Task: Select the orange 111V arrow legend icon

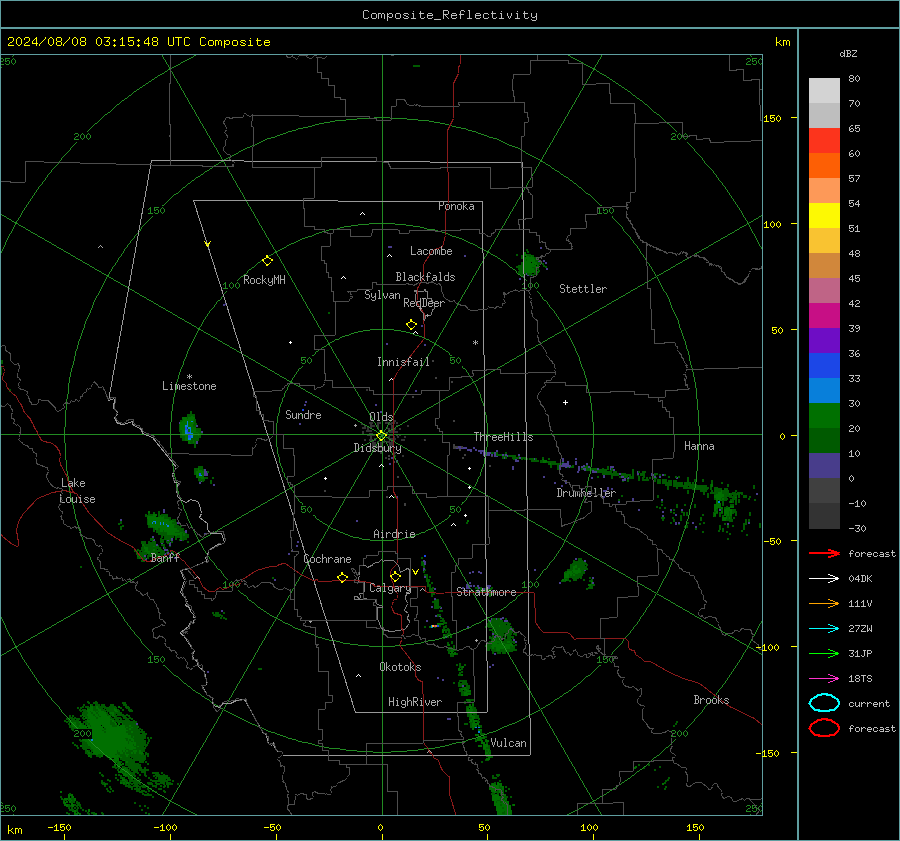Action: click(824, 603)
